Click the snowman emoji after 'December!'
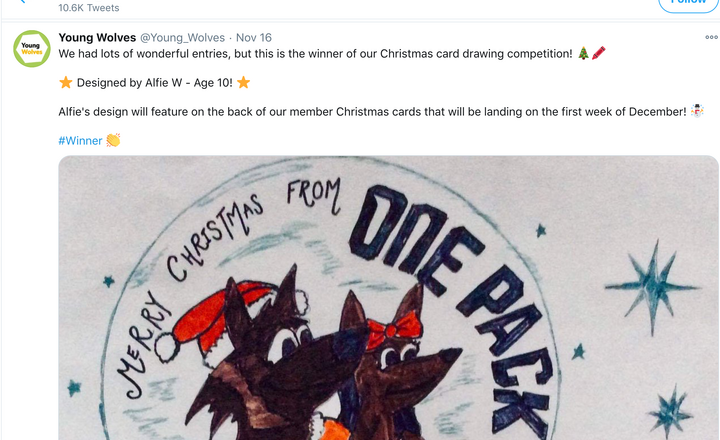The height and width of the screenshot is (440, 720). [x=697, y=111]
